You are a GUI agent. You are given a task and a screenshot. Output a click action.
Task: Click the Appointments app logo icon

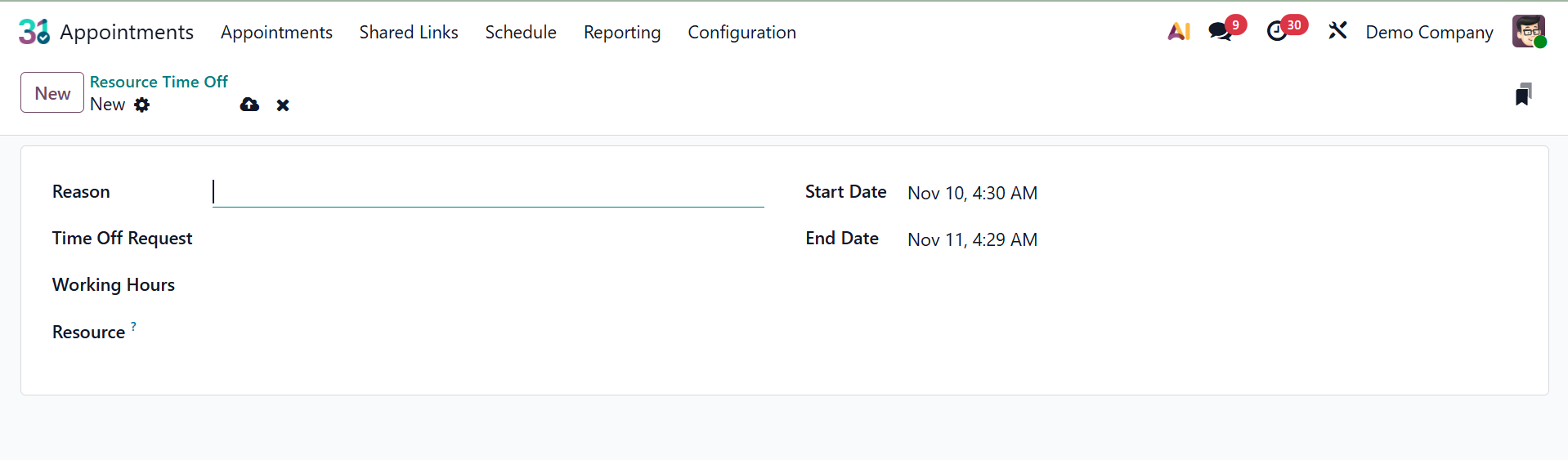pos(34,32)
